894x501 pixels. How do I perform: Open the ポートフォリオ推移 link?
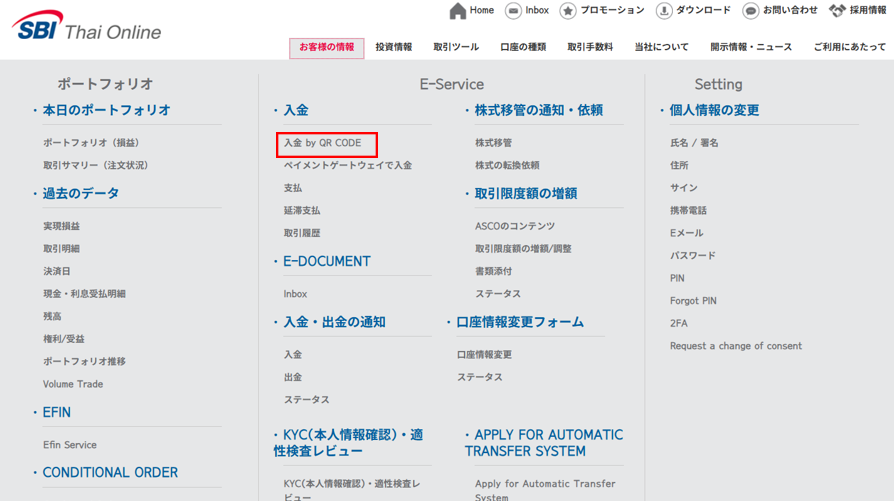(84, 361)
